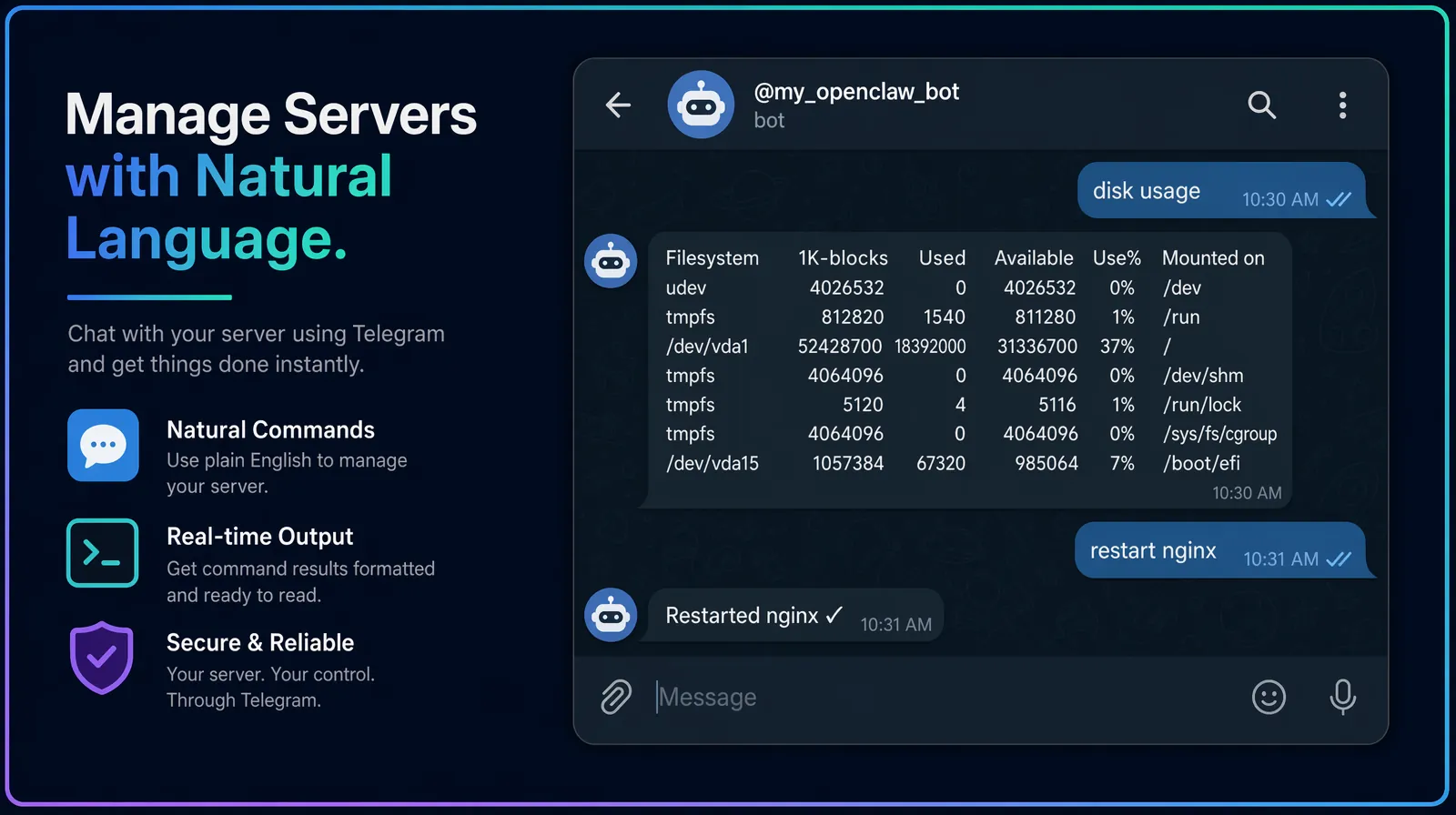
Task: Click read checkmarks on restart nginx message
Action: (x=1339, y=559)
